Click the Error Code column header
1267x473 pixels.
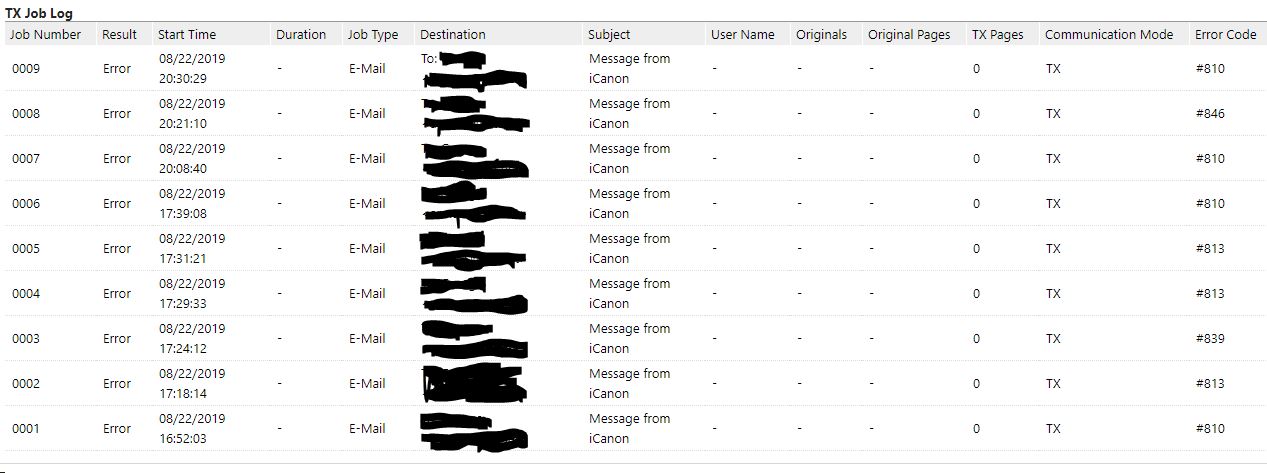1225,34
